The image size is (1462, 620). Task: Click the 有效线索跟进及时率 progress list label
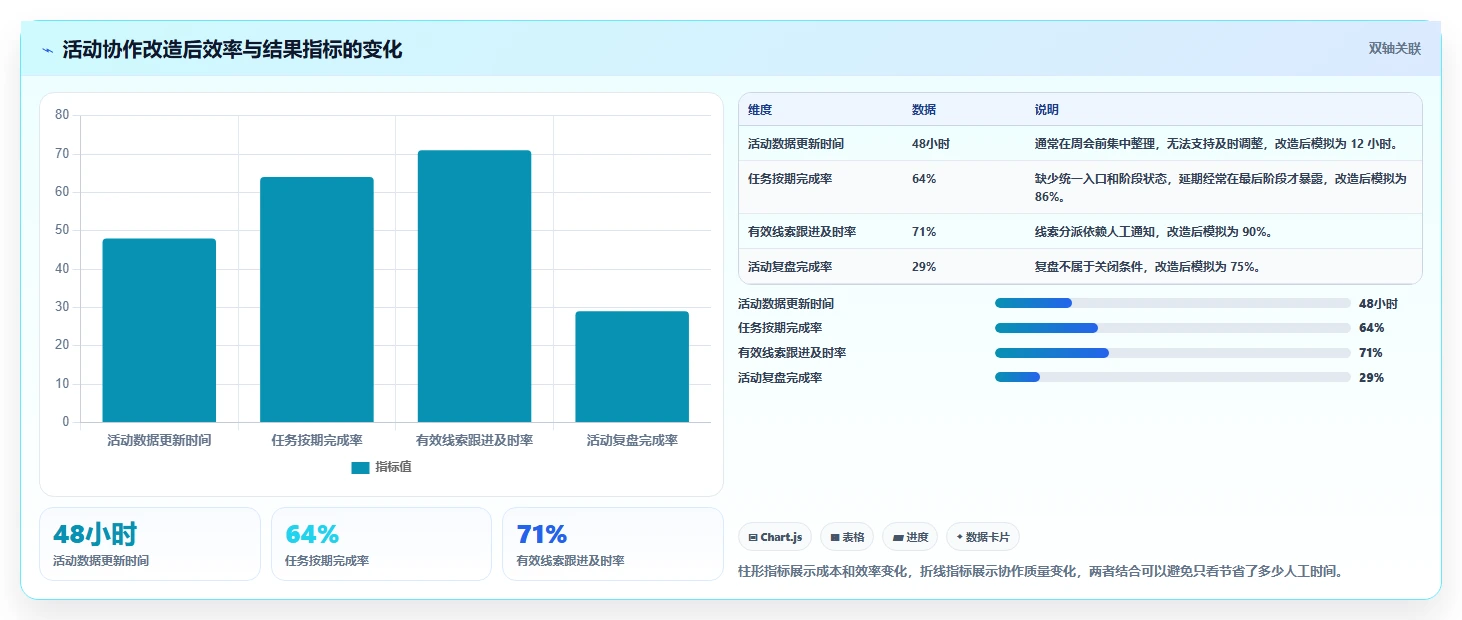[792, 353]
